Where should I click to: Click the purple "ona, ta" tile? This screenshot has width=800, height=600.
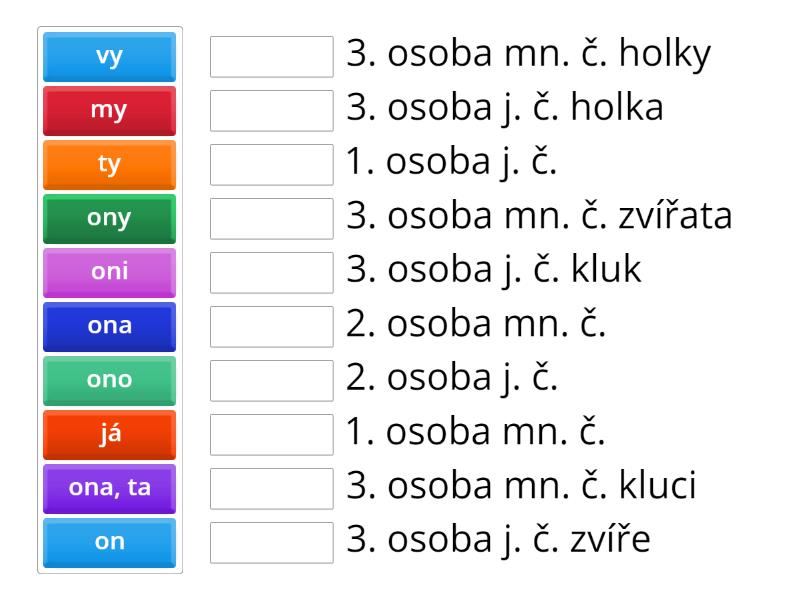tap(108, 488)
